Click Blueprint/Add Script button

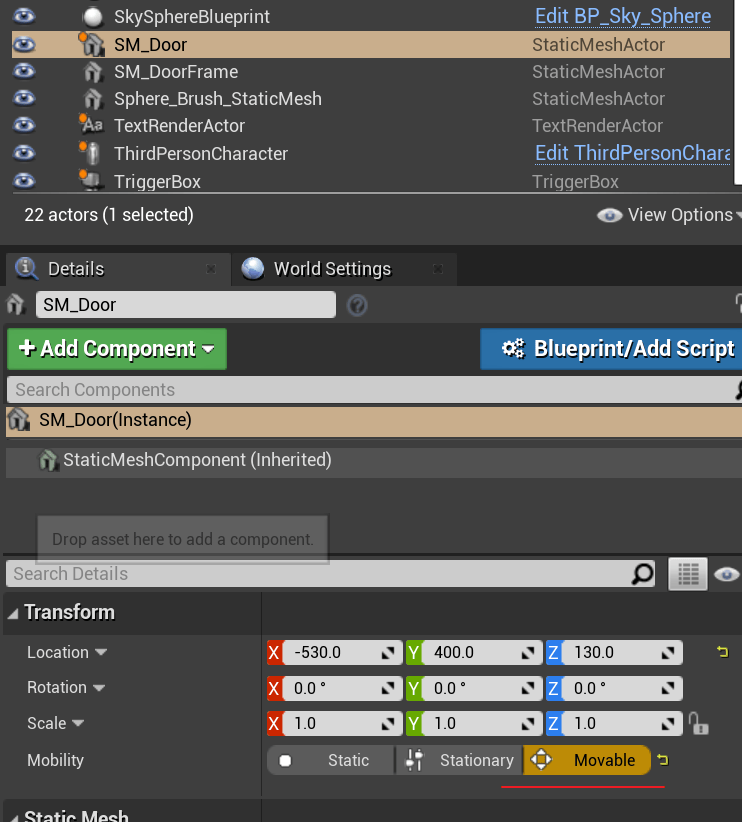611,349
